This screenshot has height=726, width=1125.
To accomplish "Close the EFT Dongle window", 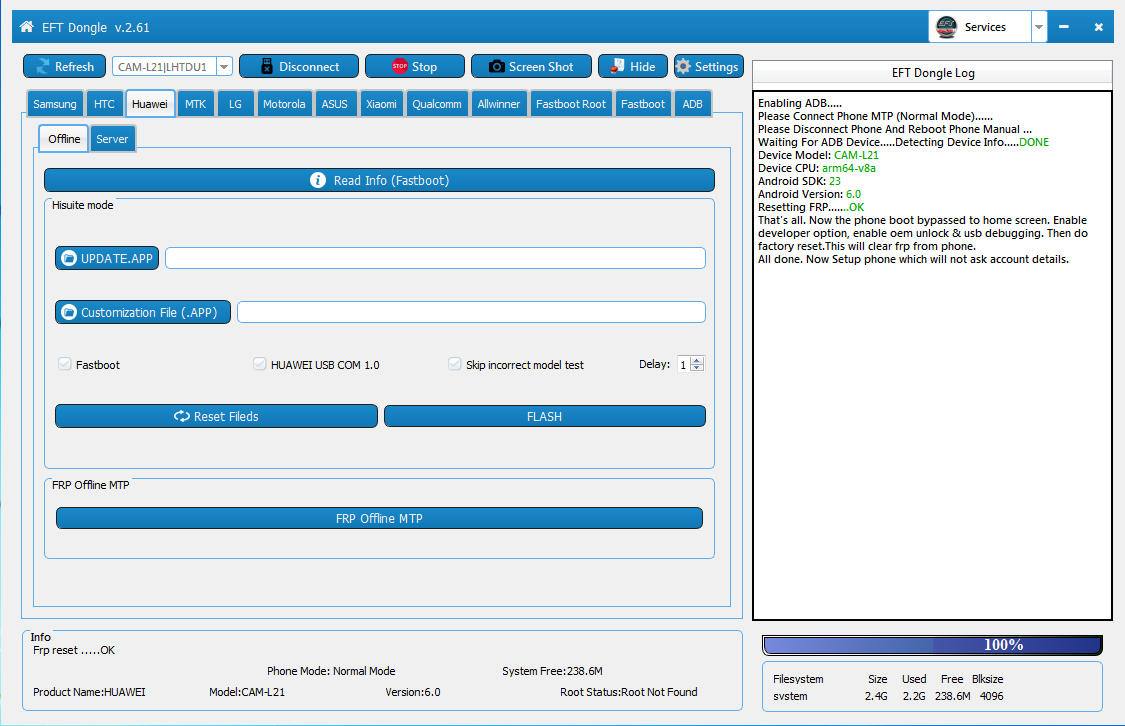I will tap(1098, 27).
